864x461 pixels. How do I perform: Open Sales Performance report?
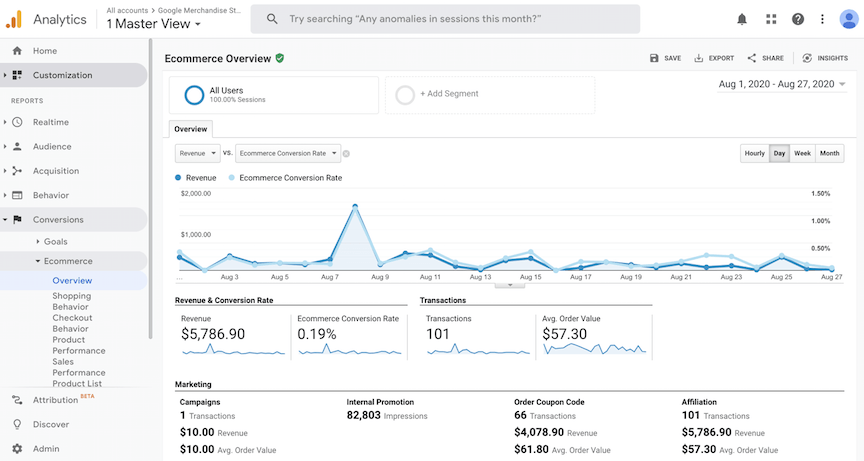78,367
